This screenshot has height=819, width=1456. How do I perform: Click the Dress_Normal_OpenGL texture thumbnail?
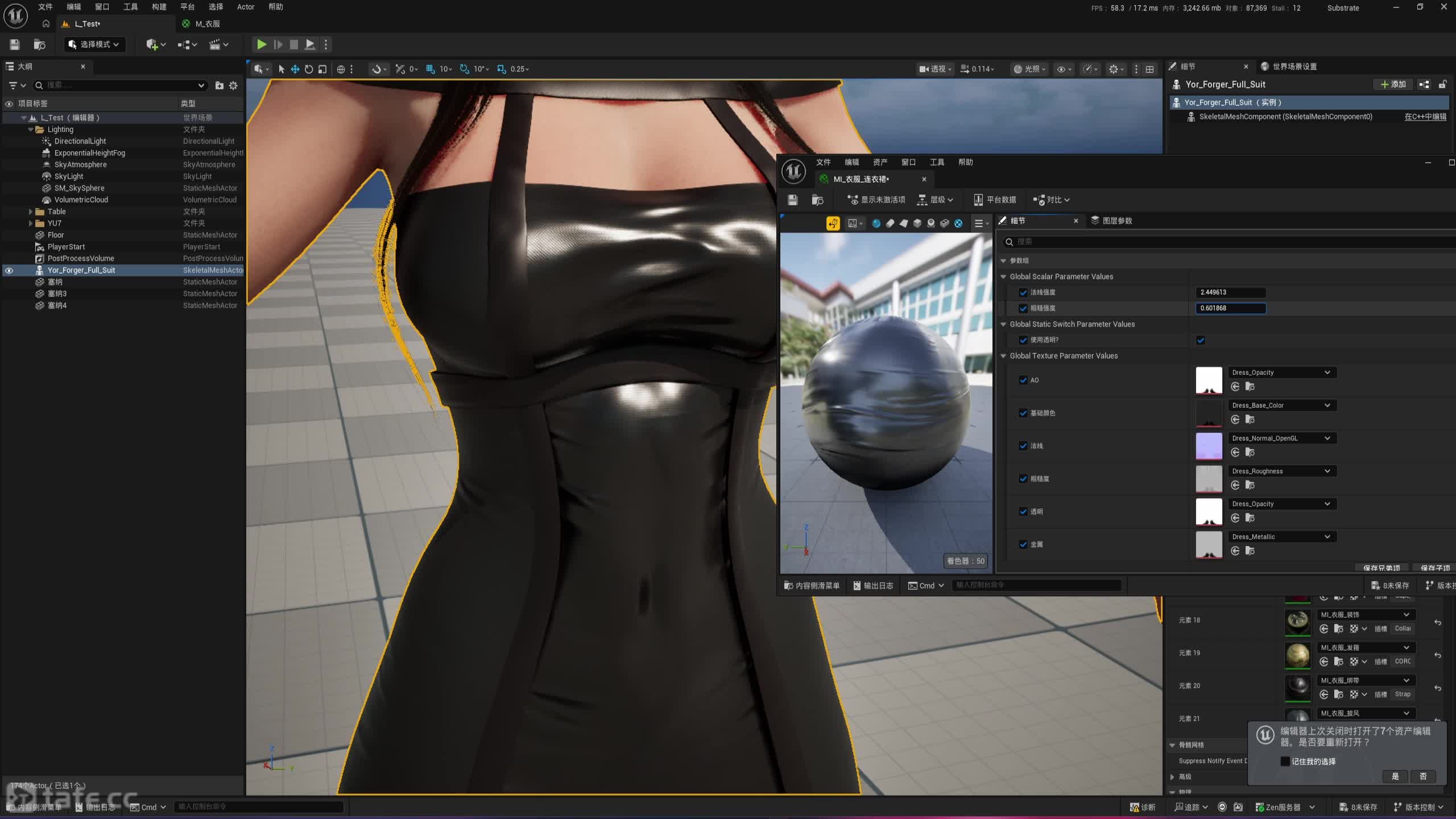pos(1209,446)
